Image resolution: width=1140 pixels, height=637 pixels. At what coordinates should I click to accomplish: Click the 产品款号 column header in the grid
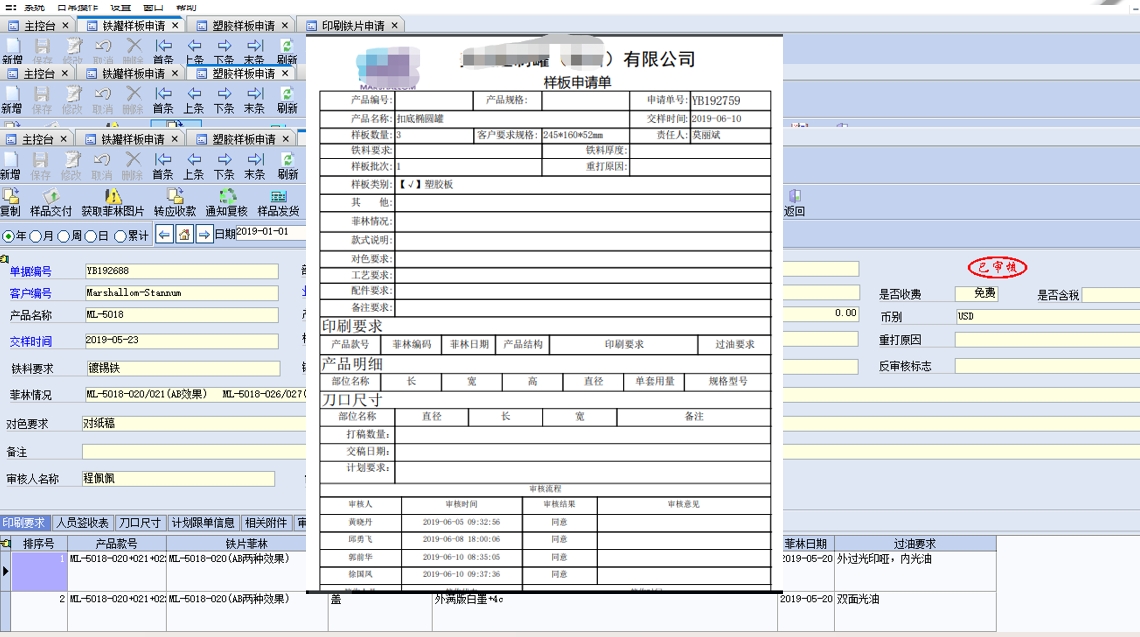pyautogui.click(x=117, y=543)
